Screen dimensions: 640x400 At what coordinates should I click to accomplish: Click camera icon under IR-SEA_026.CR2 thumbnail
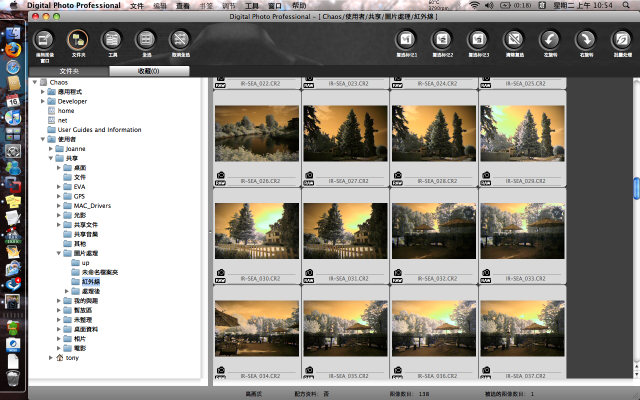coord(221,175)
